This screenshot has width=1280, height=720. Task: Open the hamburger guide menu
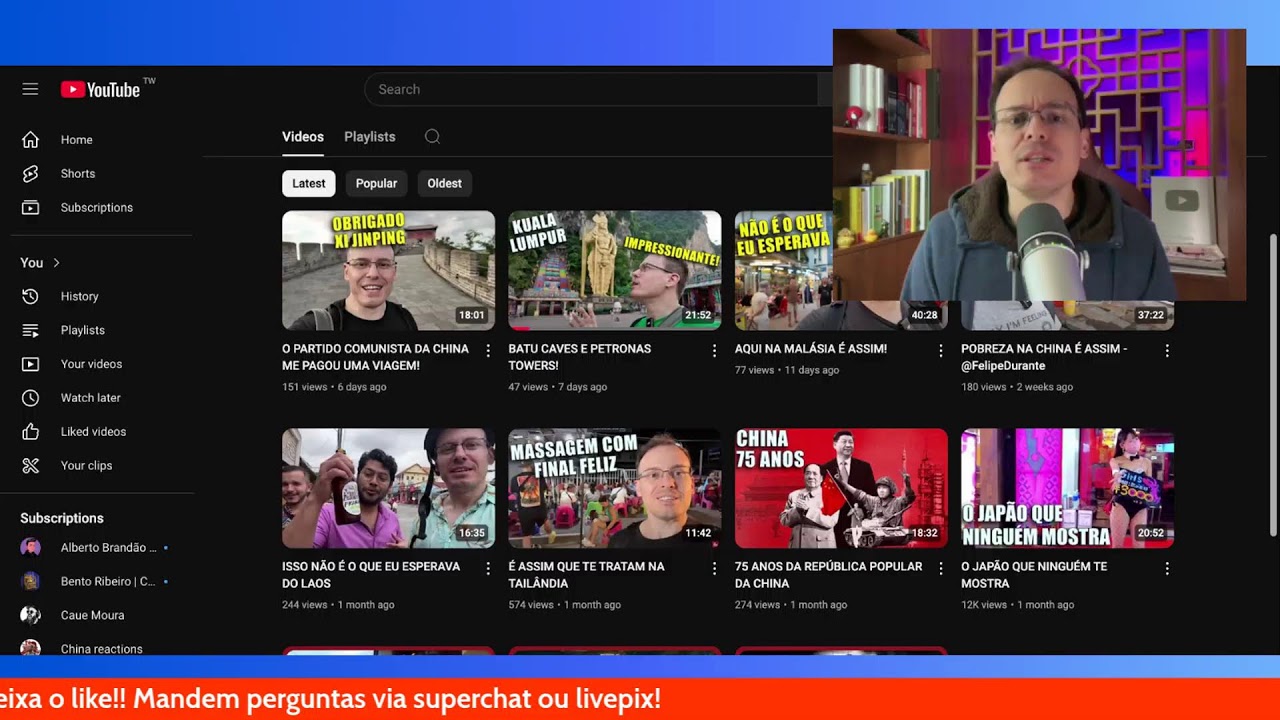pyautogui.click(x=30, y=89)
